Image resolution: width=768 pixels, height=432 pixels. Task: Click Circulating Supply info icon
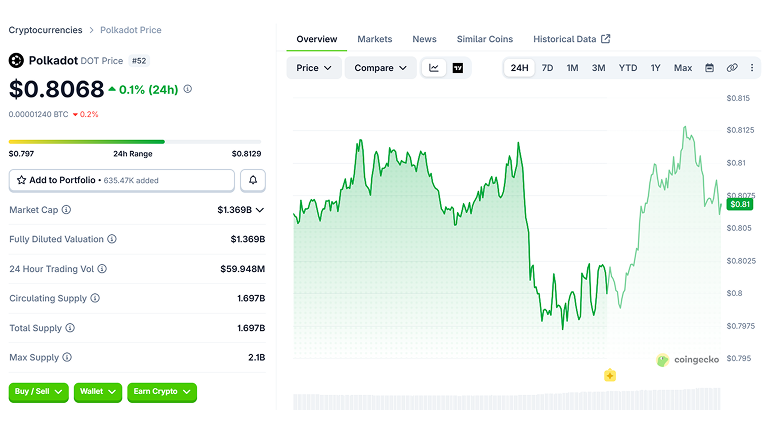pyautogui.click(x=95, y=298)
